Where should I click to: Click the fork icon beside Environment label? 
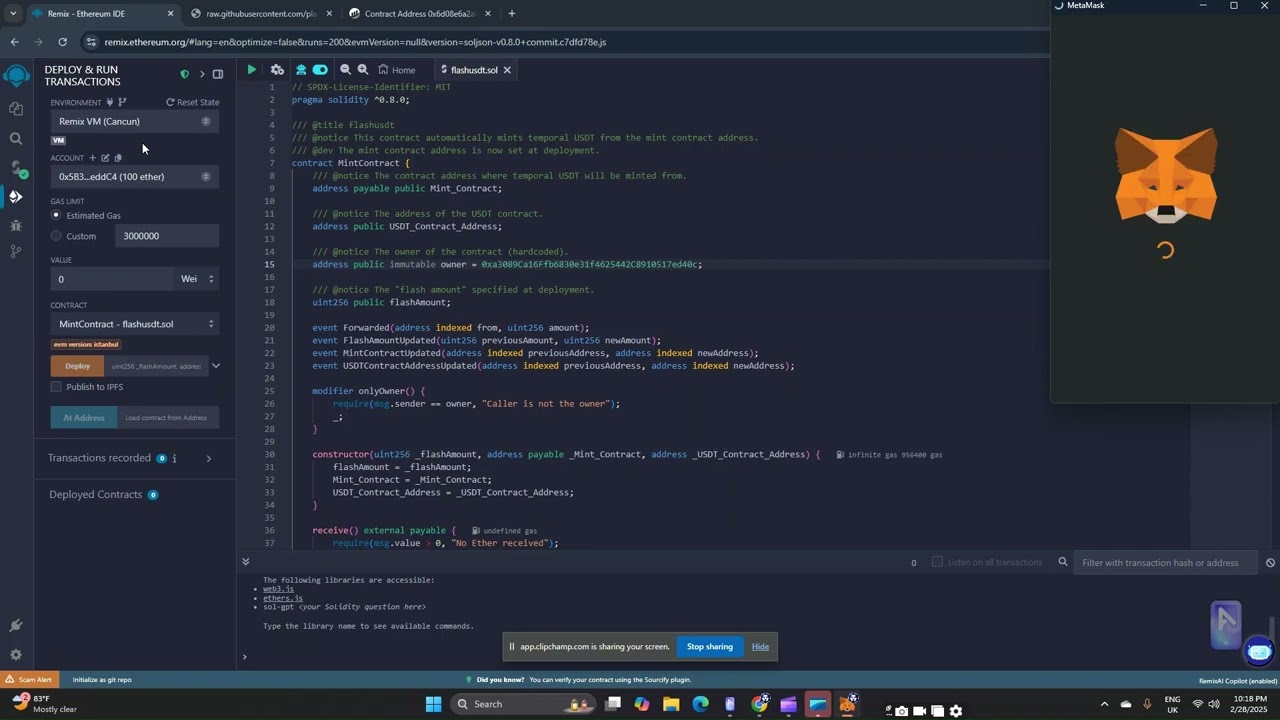pyautogui.click(x=122, y=102)
